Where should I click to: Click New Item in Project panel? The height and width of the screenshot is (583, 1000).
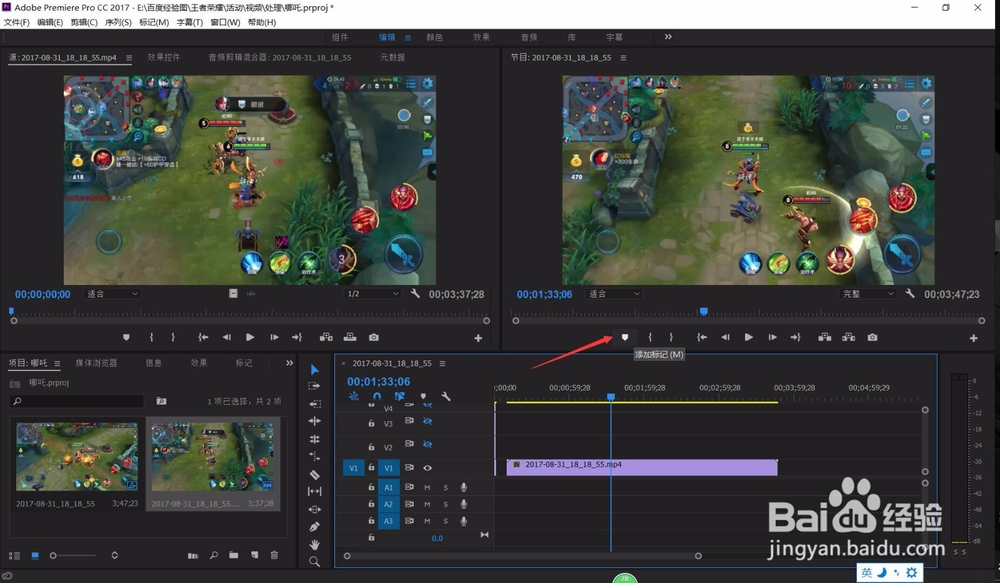click(254, 556)
